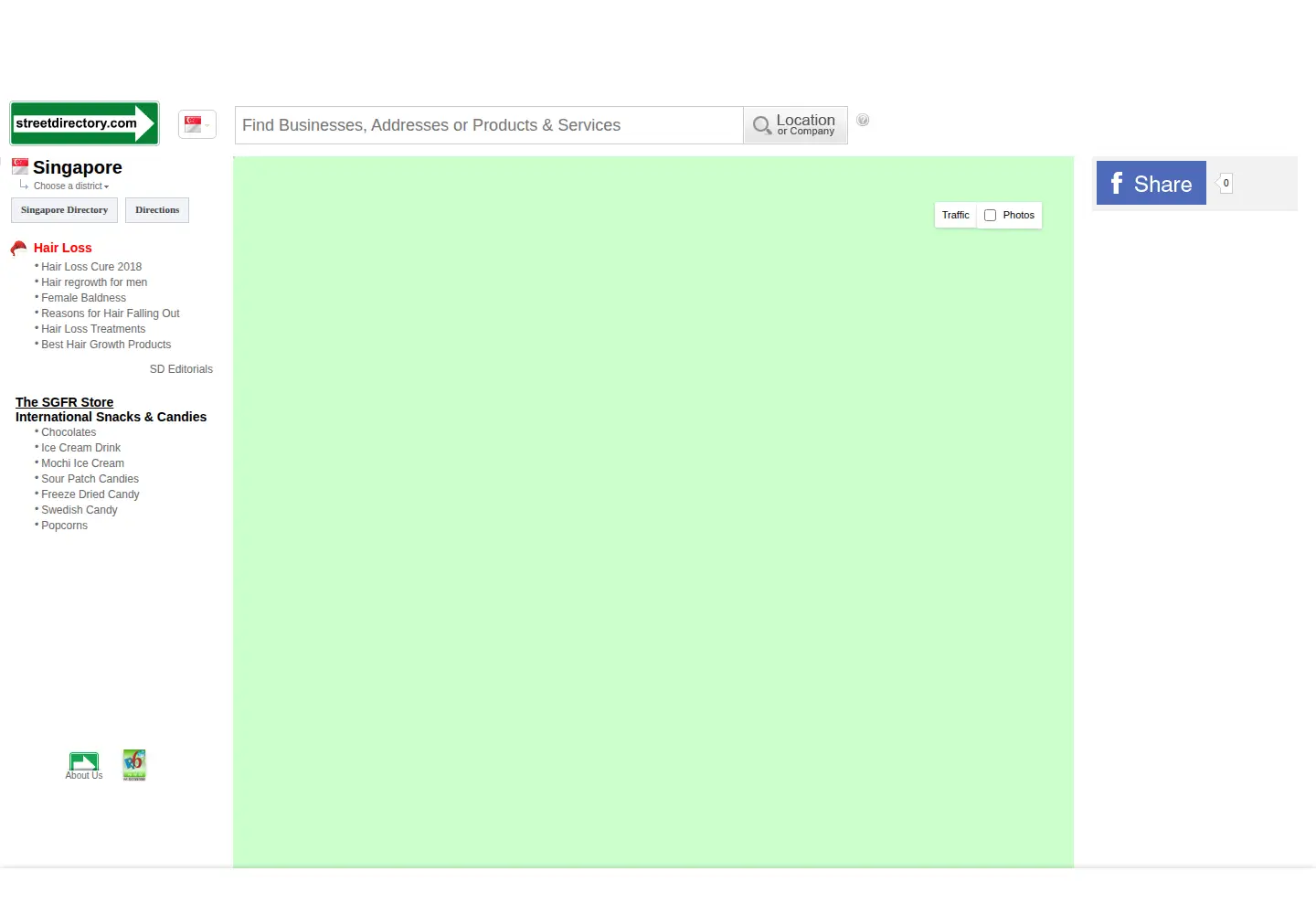The height and width of the screenshot is (914, 1316).
Task: Click the share count bubble showing 0
Action: click(x=1226, y=183)
